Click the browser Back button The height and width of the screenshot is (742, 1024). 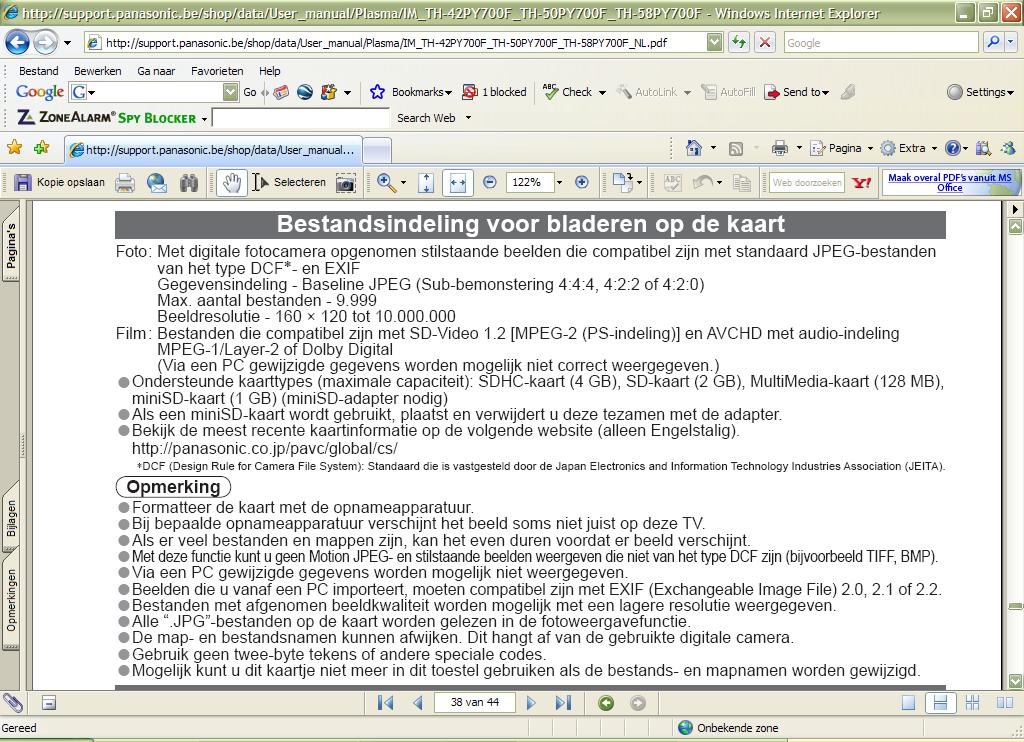(x=17, y=43)
